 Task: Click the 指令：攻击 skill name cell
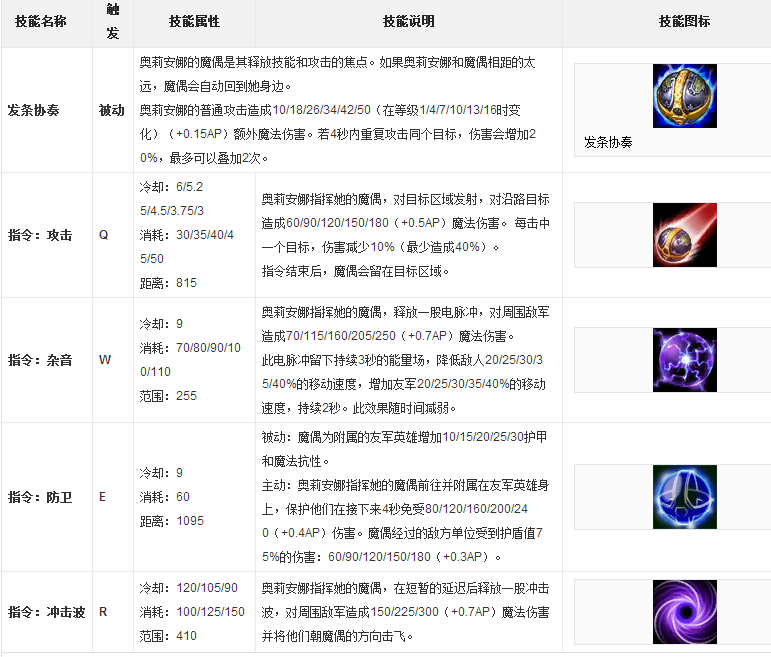coord(40,235)
